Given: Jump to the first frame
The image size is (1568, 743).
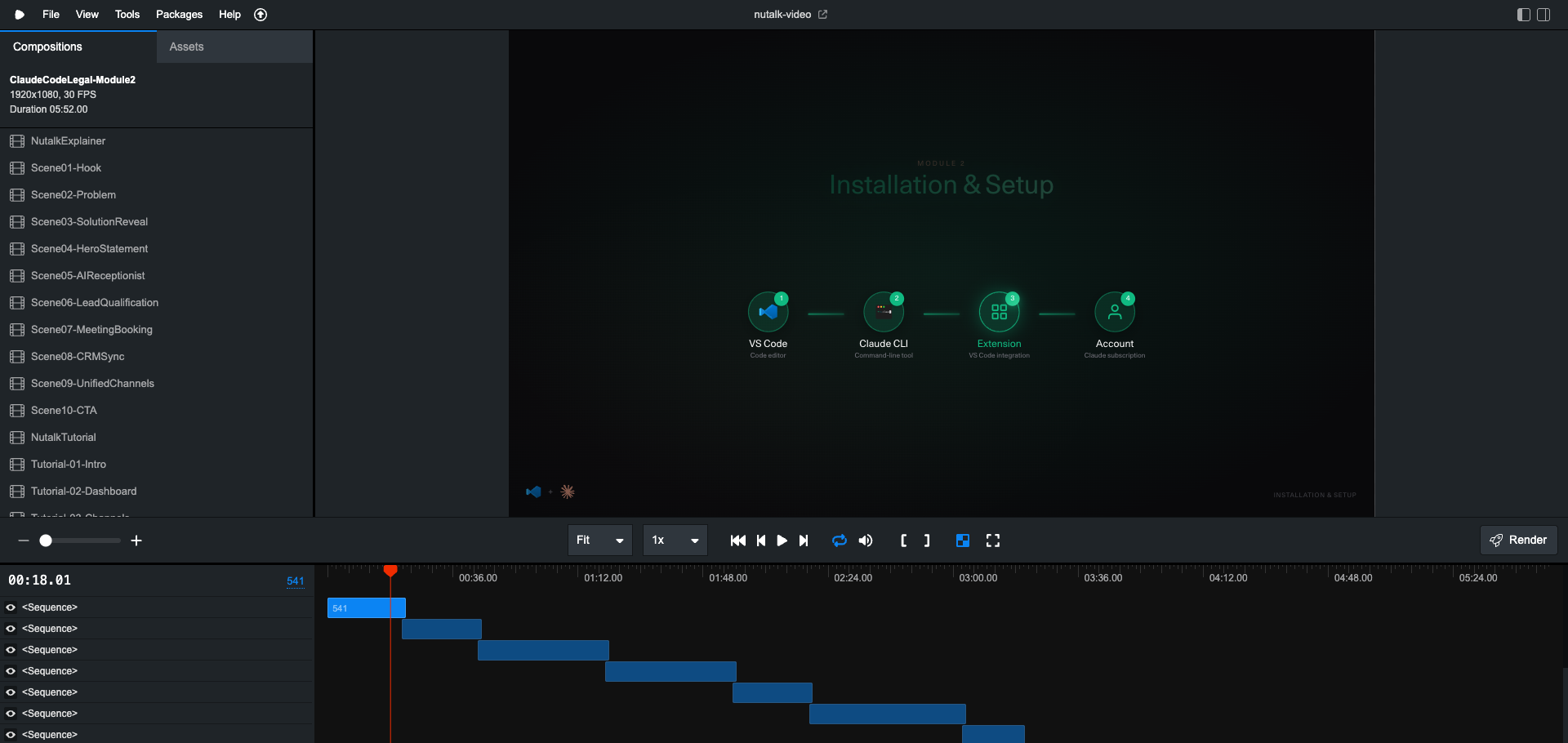Looking at the screenshot, I should point(737,541).
